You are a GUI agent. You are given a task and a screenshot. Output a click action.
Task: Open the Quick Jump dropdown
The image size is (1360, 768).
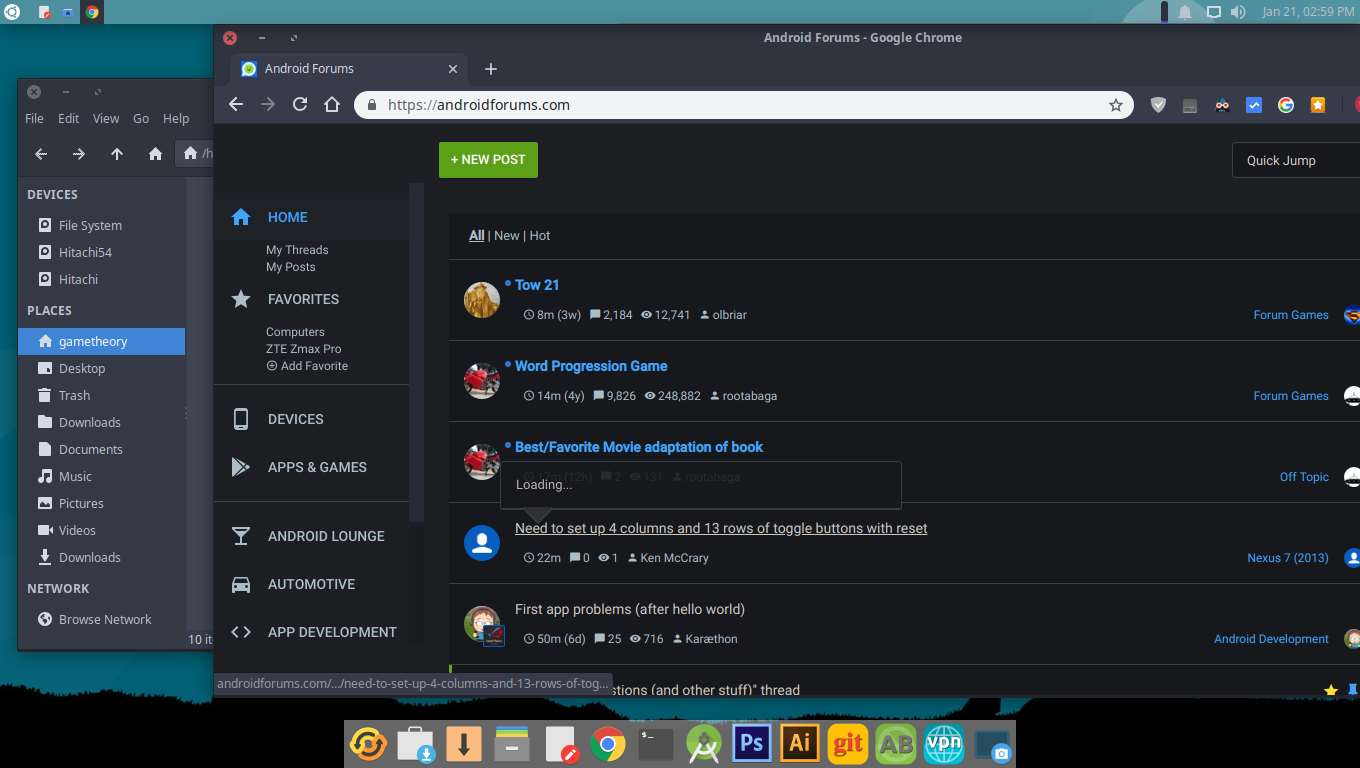pos(1296,160)
